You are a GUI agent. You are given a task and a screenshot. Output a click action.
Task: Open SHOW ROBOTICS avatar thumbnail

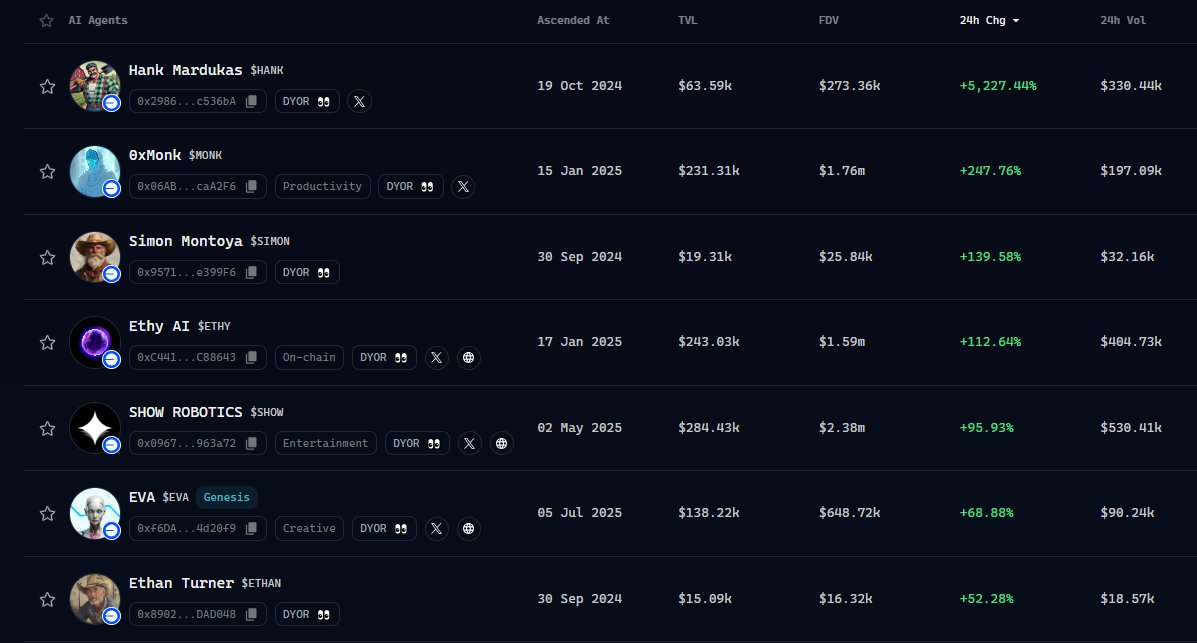coord(95,428)
